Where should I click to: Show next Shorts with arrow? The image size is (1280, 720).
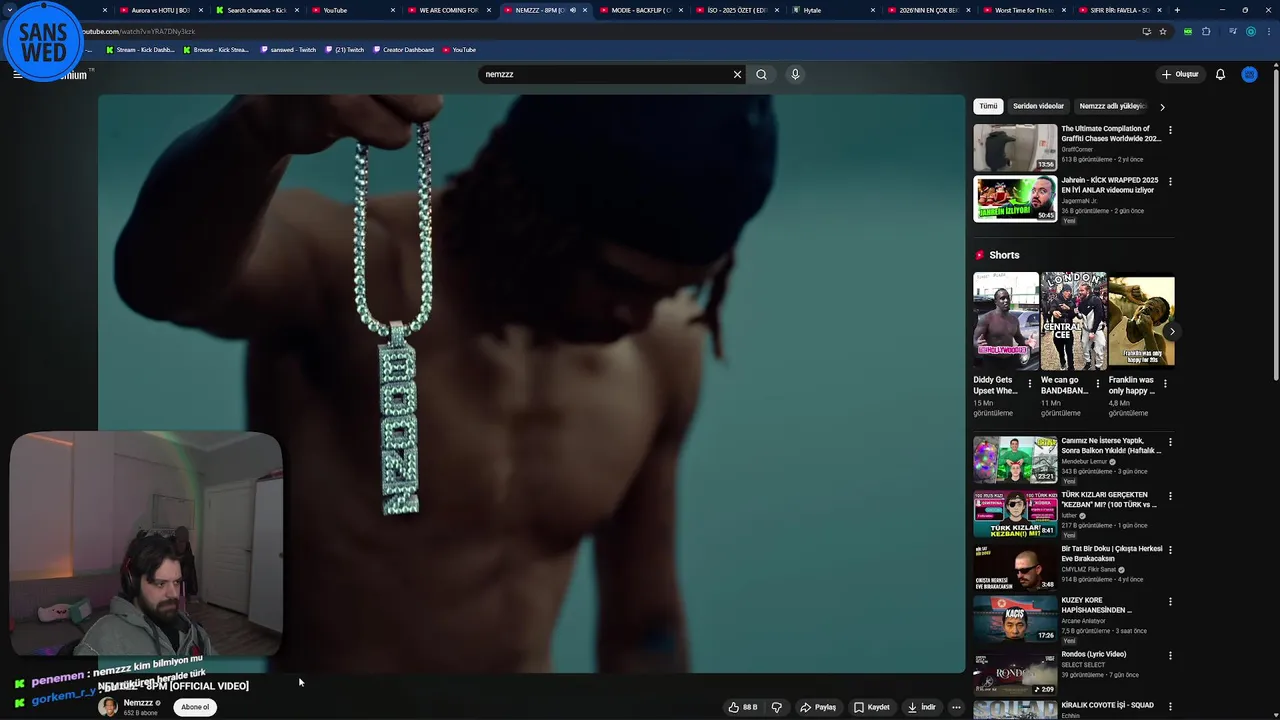[1171, 331]
